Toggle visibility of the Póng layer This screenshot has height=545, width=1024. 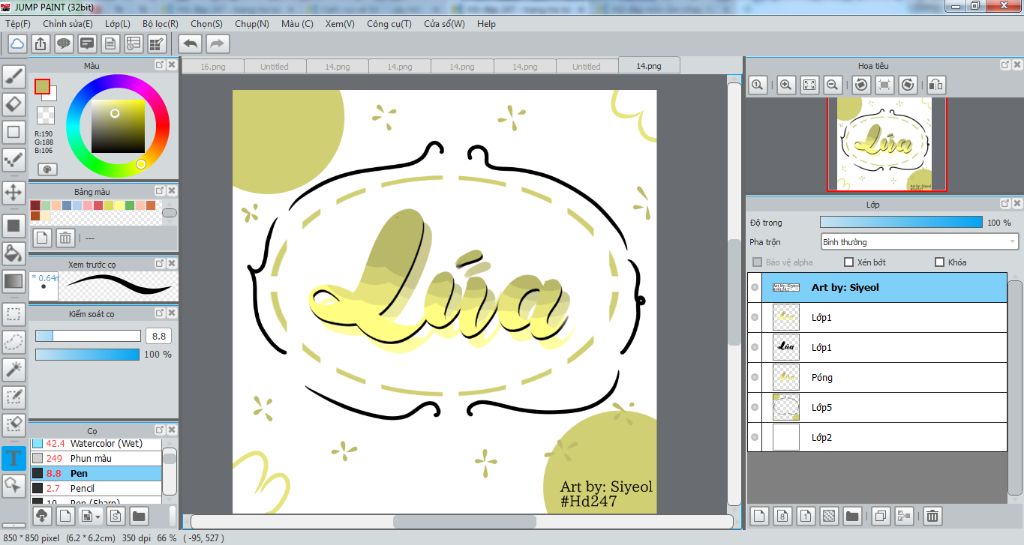click(755, 377)
